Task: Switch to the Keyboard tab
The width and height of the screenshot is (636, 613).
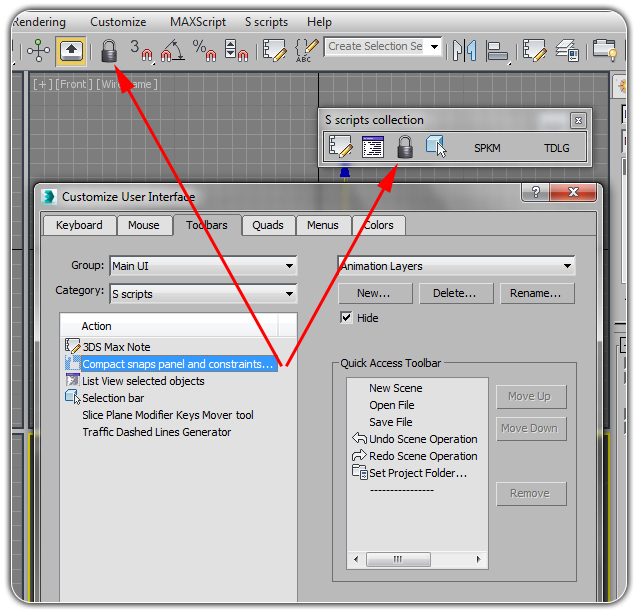Action: (79, 225)
